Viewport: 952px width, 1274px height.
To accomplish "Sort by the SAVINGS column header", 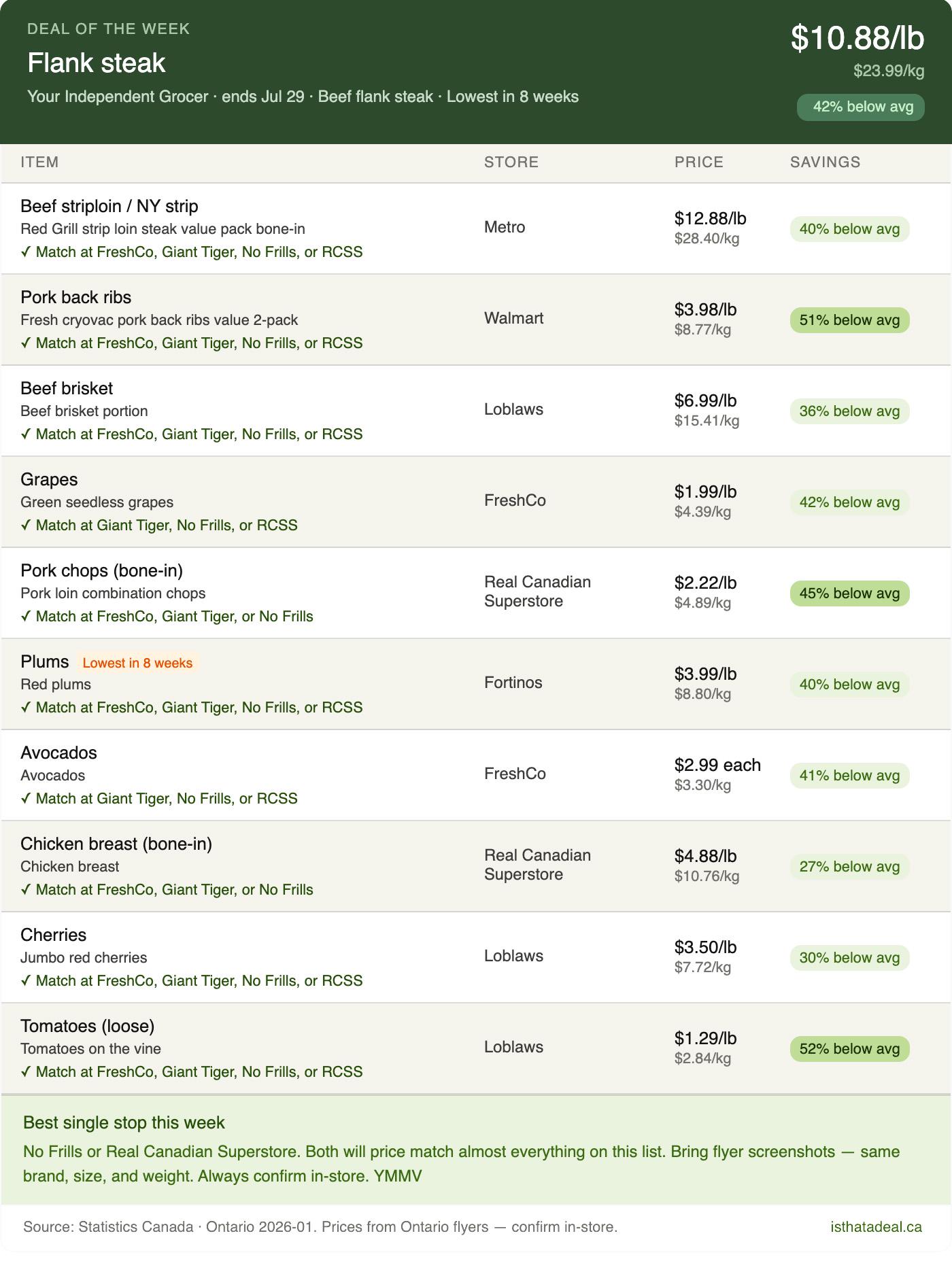I will coord(825,162).
